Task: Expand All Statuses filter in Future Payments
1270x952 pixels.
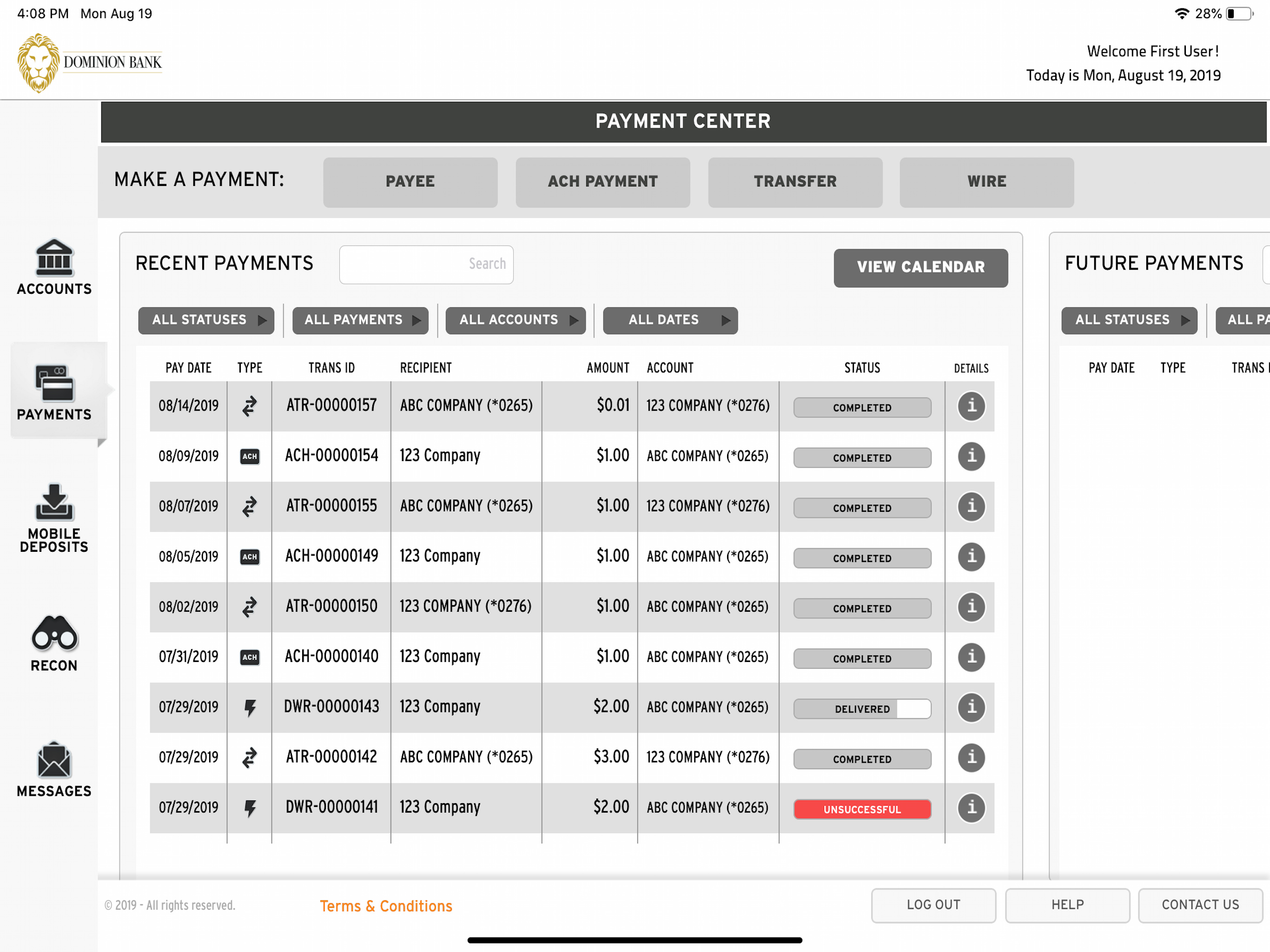Action: coord(1129,320)
